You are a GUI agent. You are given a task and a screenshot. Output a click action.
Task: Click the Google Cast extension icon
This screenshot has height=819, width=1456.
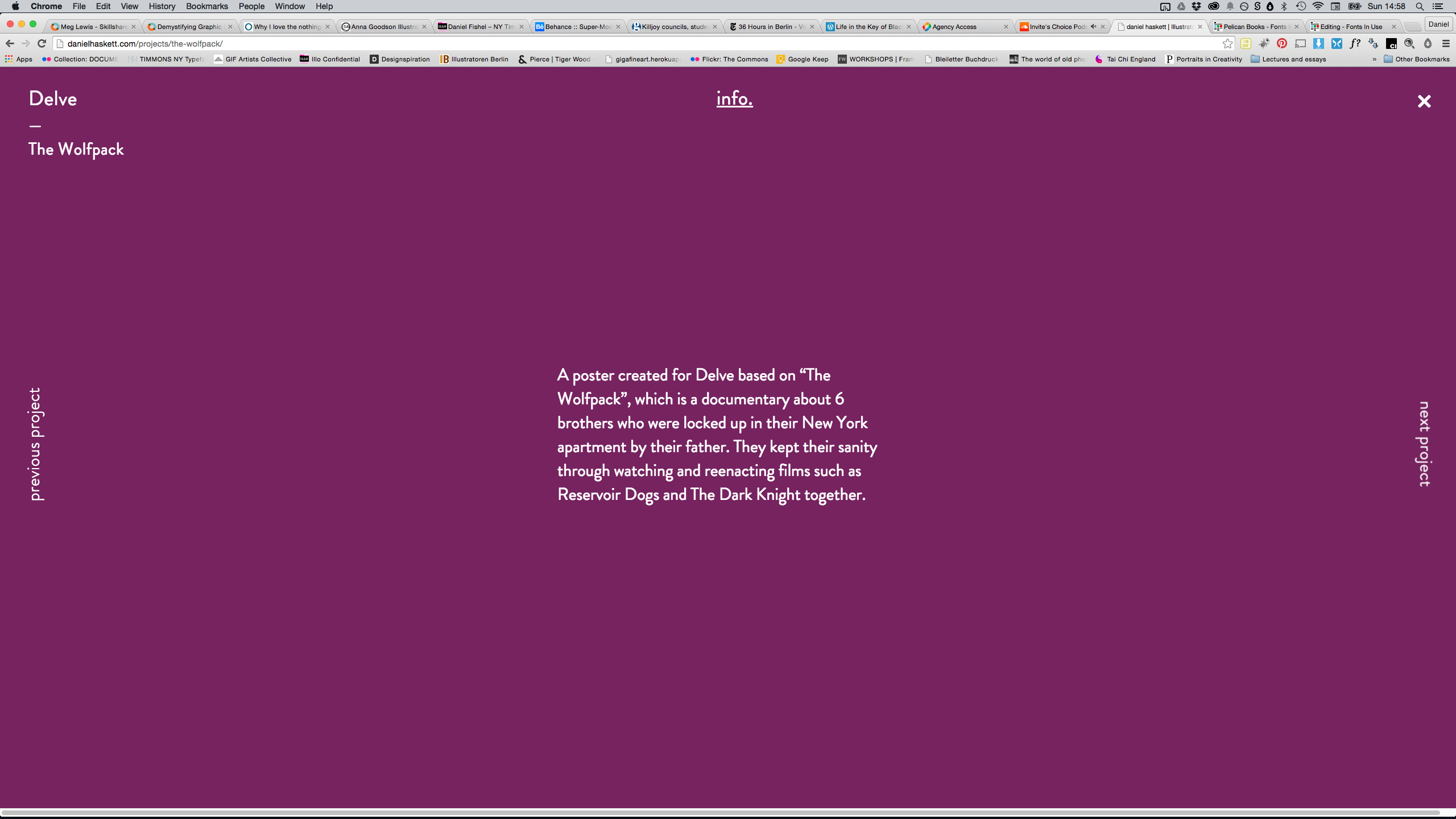coord(1300,43)
